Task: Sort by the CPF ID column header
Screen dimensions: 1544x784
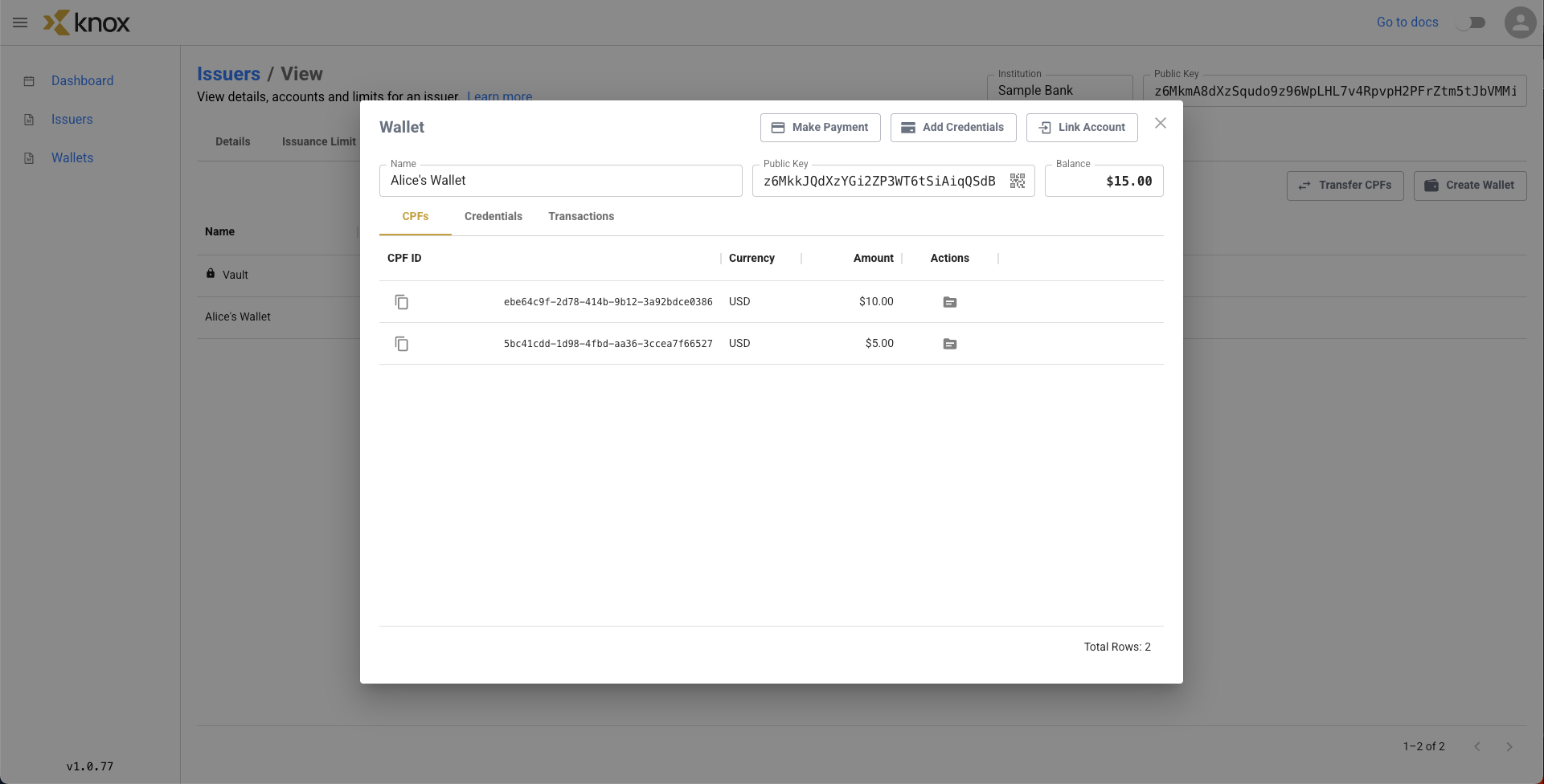Action: tap(404, 258)
